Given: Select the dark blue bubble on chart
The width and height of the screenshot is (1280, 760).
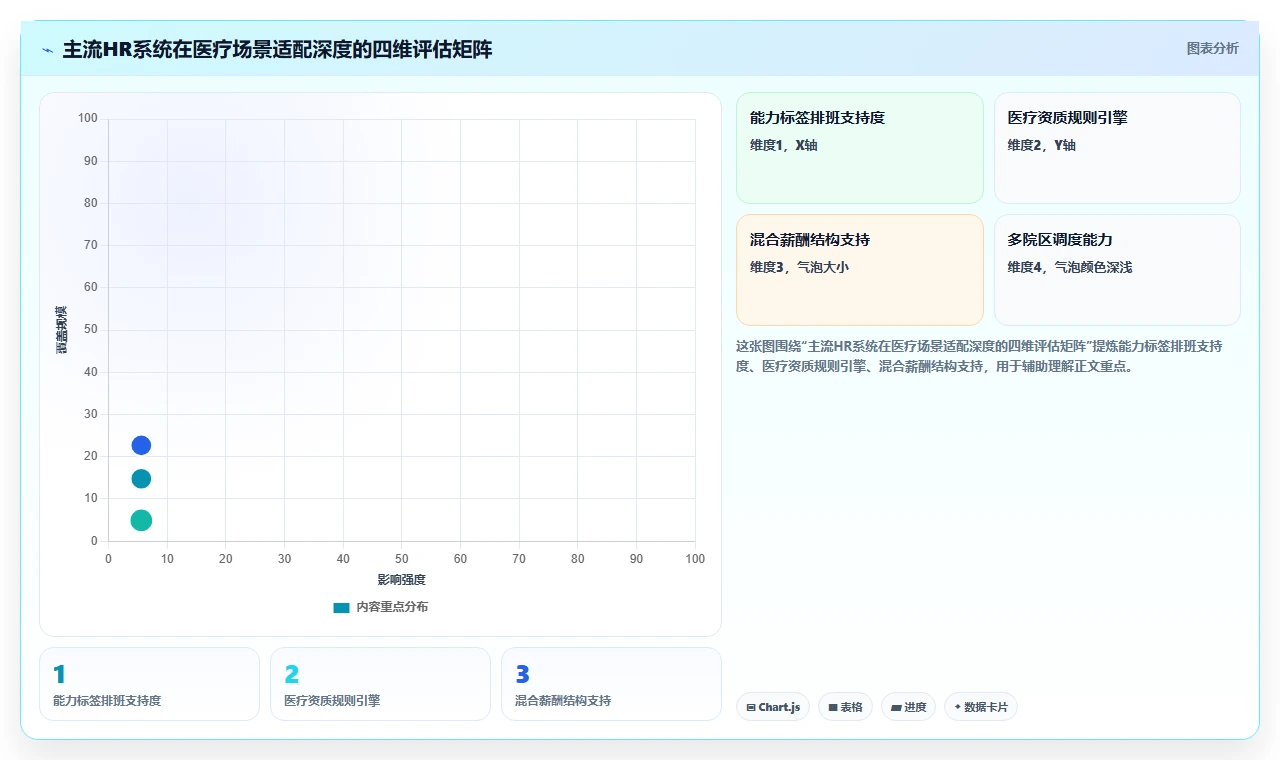Looking at the screenshot, I should tap(141, 445).
